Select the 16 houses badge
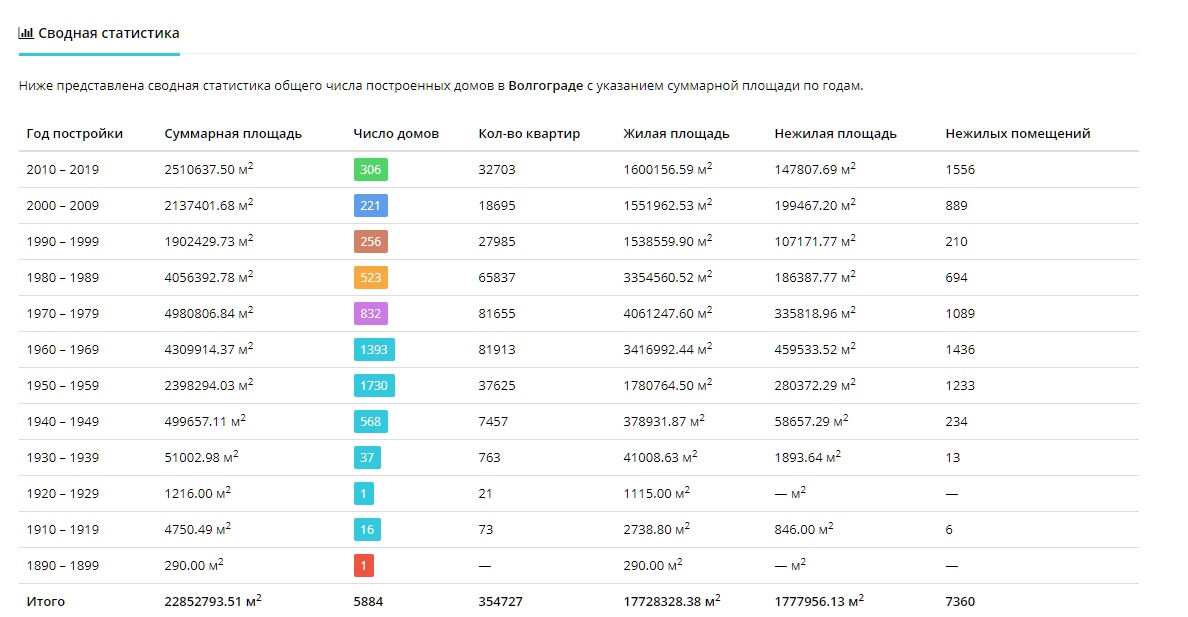Screen dimensions: 1188x617 tap(367, 530)
